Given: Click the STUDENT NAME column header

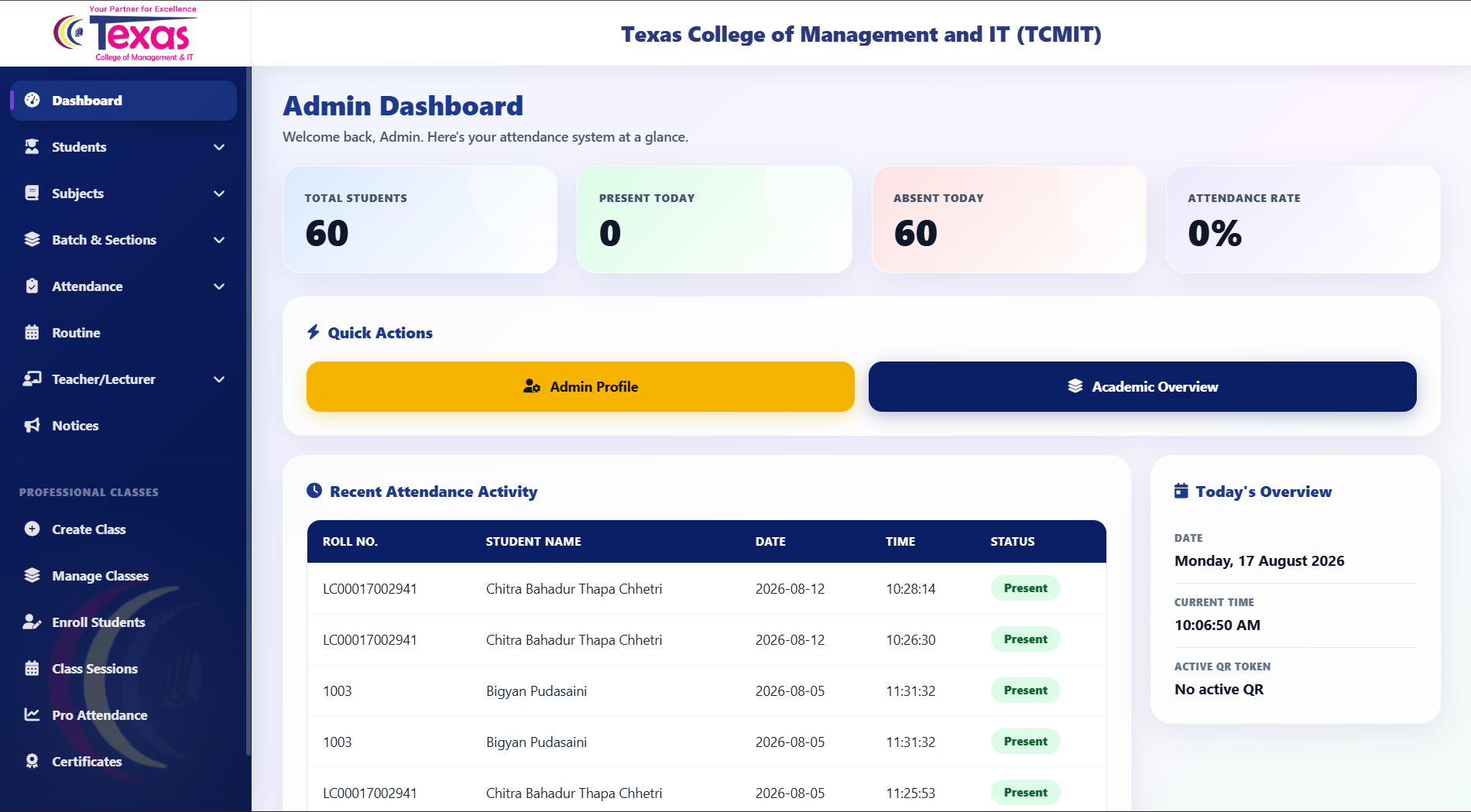Looking at the screenshot, I should [x=533, y=541].
